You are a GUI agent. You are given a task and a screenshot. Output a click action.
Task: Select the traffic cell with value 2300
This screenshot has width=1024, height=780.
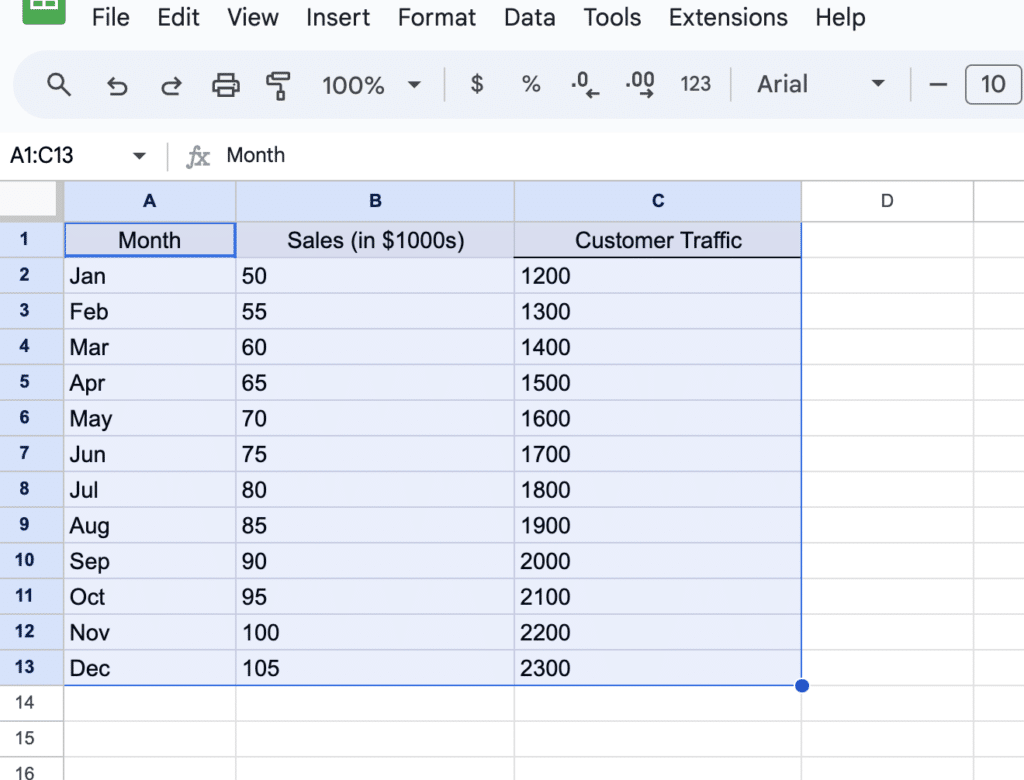pyautogui.click(x=658, y=667)
